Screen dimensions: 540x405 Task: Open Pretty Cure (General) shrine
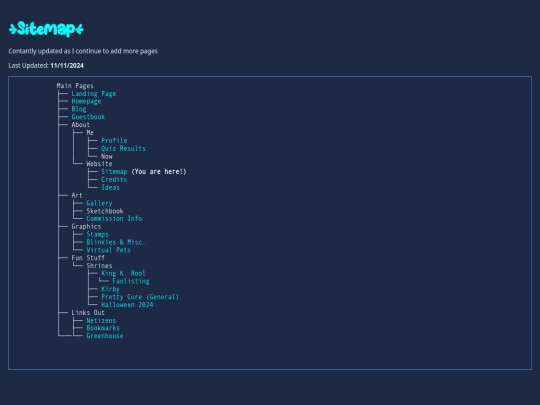point(140,297)
